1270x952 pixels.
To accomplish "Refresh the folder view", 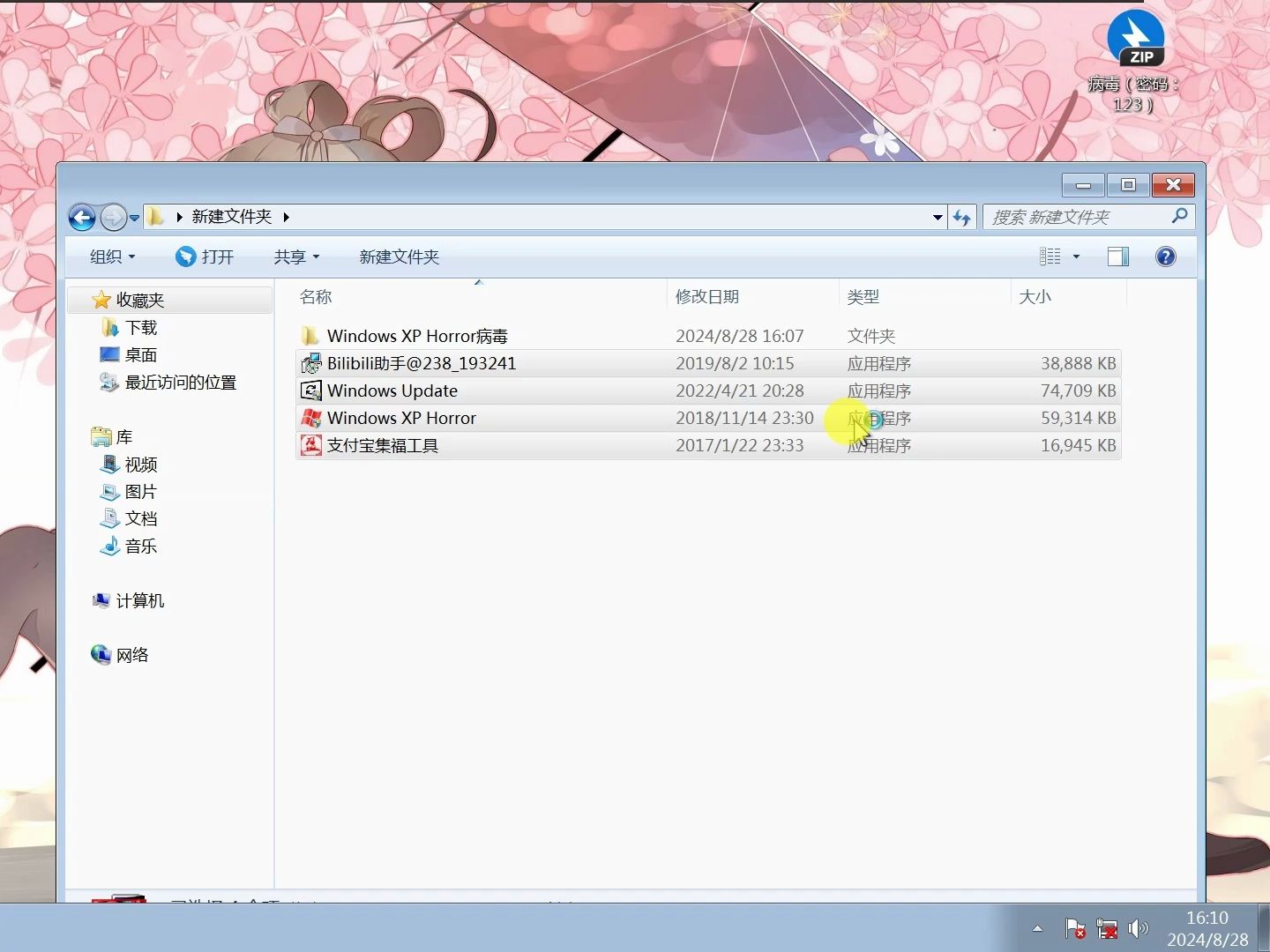I will pyautogui.click(x=961, y=217).
